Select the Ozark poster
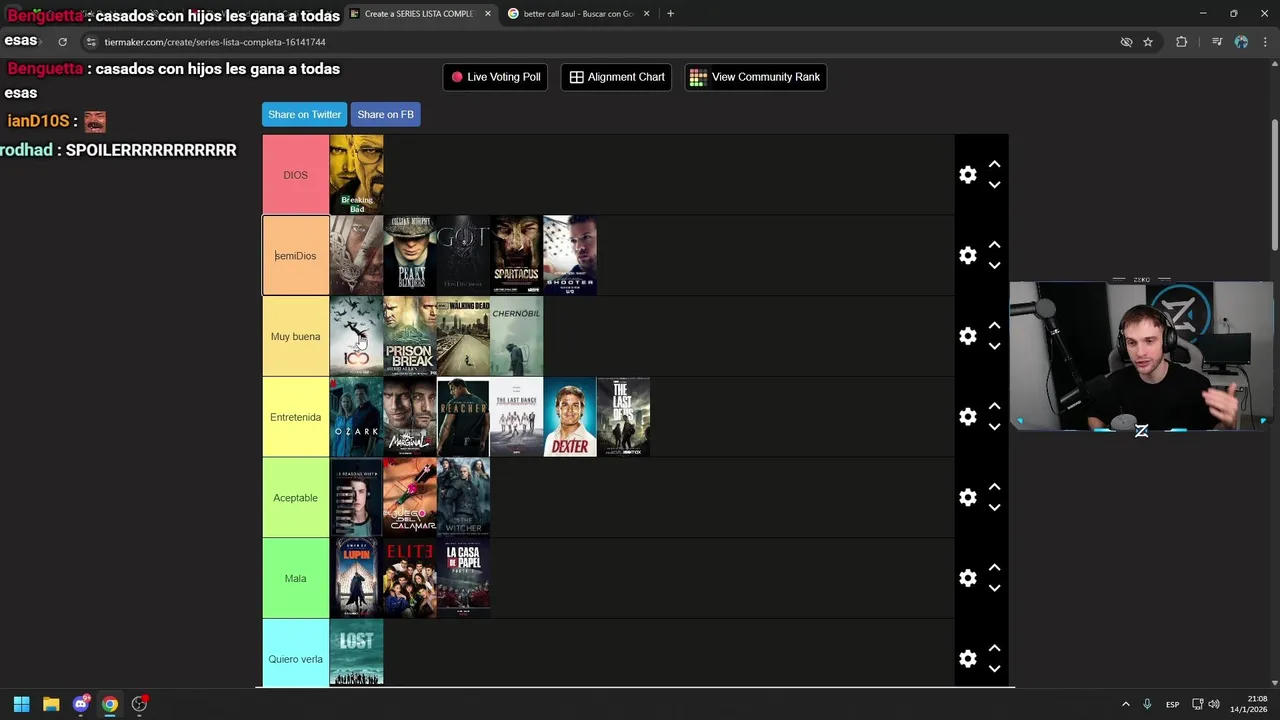 (356, 417)
